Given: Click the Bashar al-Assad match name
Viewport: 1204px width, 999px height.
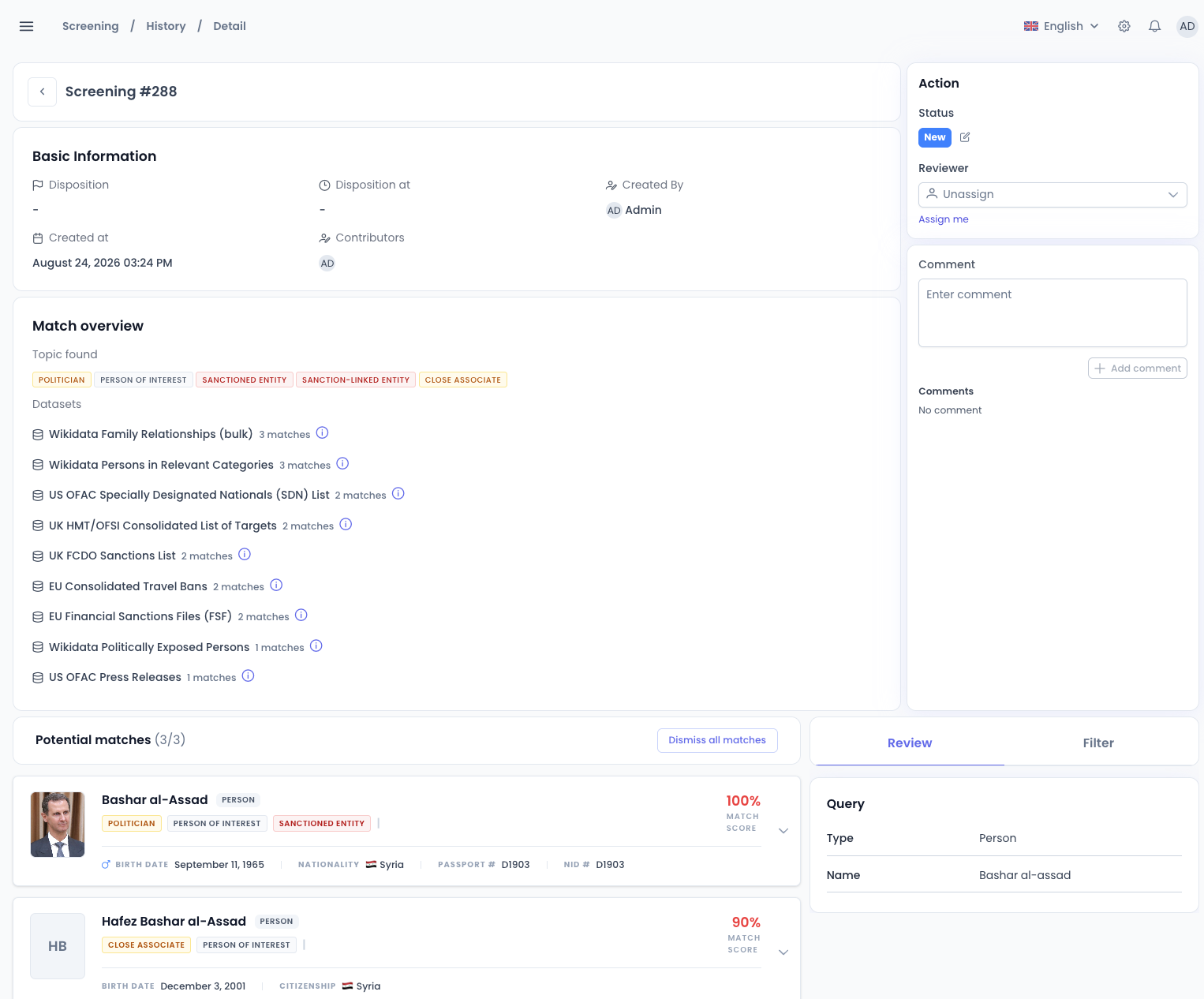Looking at the screenshot, I should (x=155, y=800).
